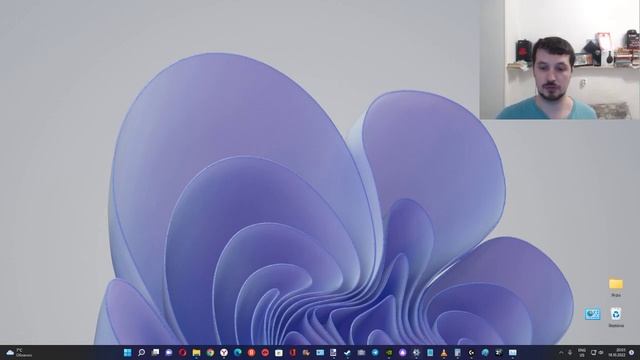Open the Windows Start menu
This screenshot has width=640, height=360.
tap(127, 353)
